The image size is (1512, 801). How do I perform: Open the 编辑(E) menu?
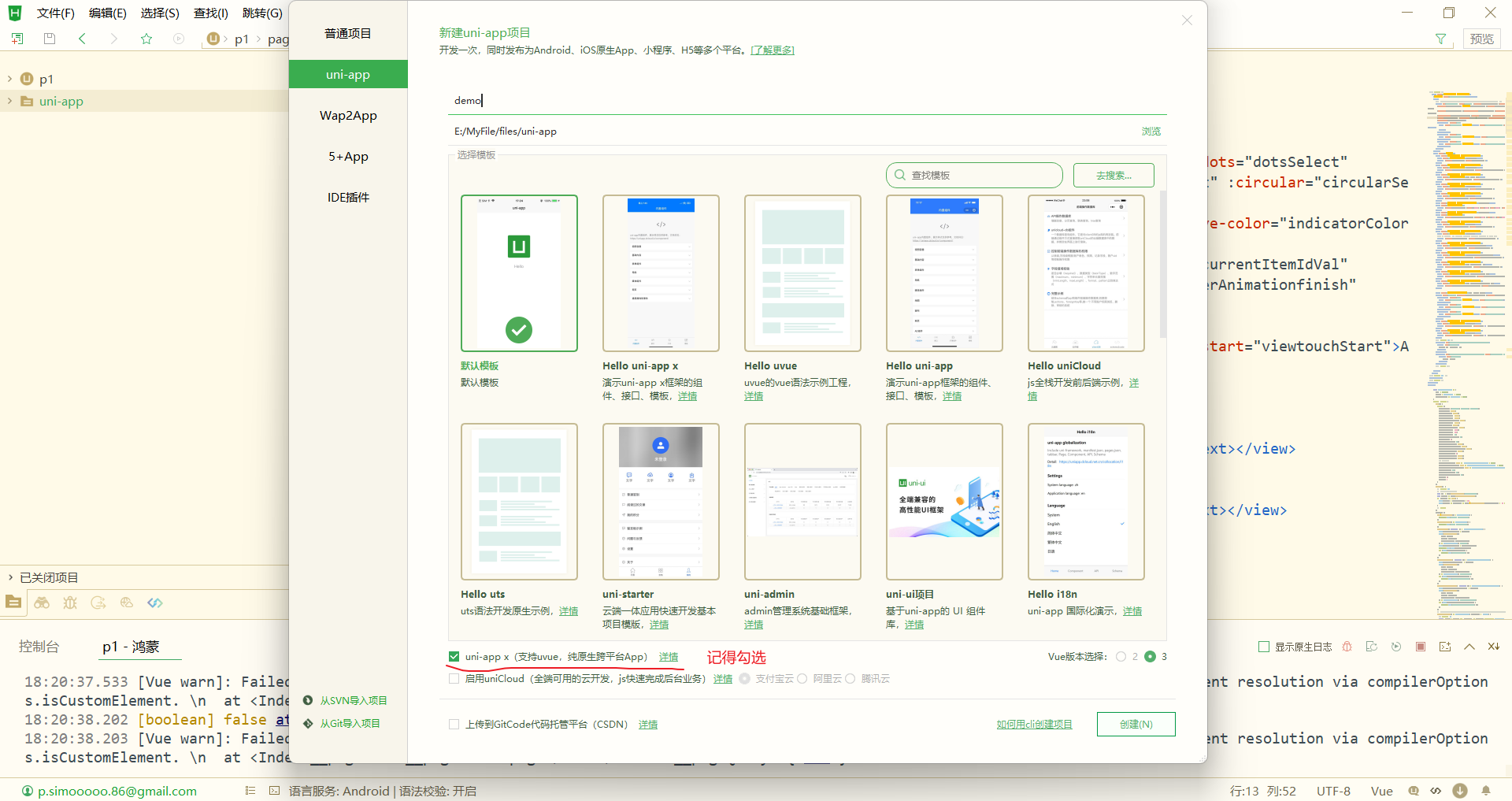pyautogui.click(x=108, y=13)
